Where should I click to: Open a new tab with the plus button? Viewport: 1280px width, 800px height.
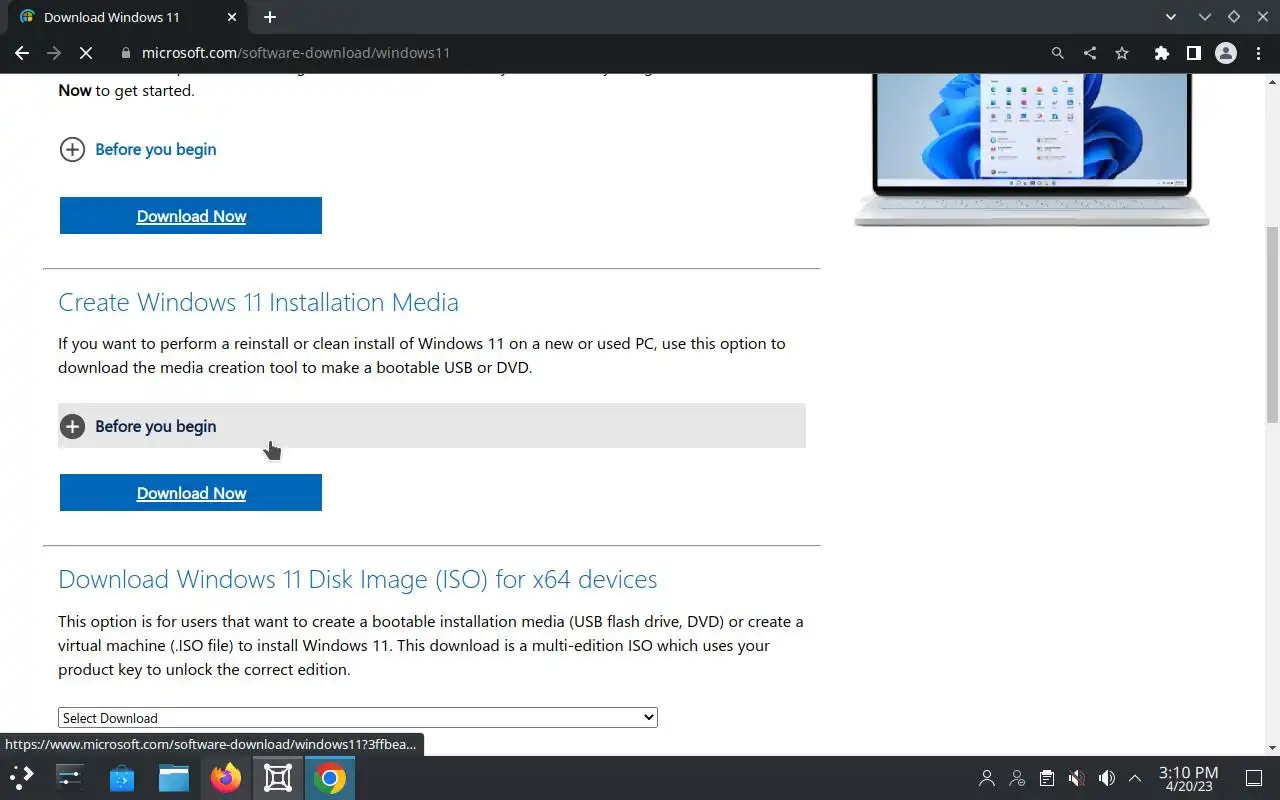tap(270, 17)
